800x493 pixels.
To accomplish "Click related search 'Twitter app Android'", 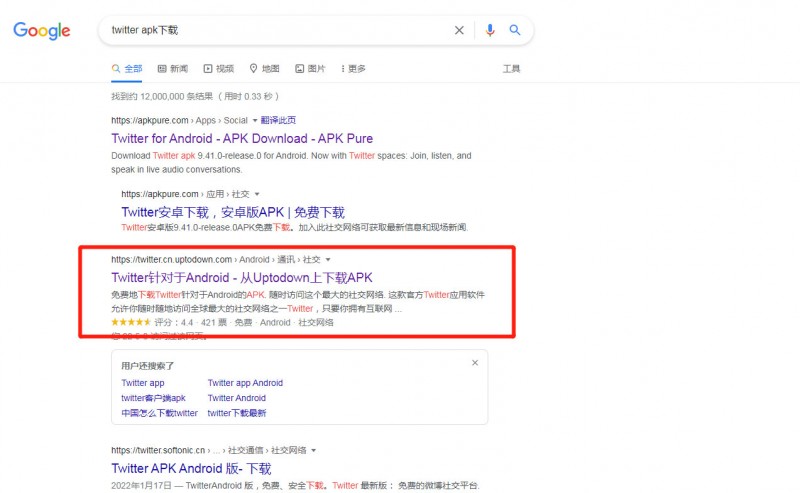I will click(245, 383).
